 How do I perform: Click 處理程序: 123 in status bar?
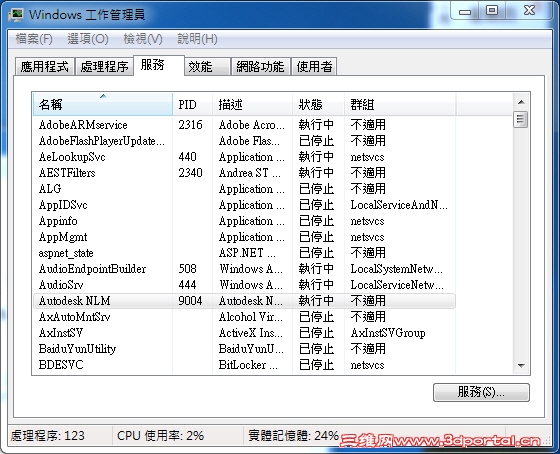click(48, 436)
